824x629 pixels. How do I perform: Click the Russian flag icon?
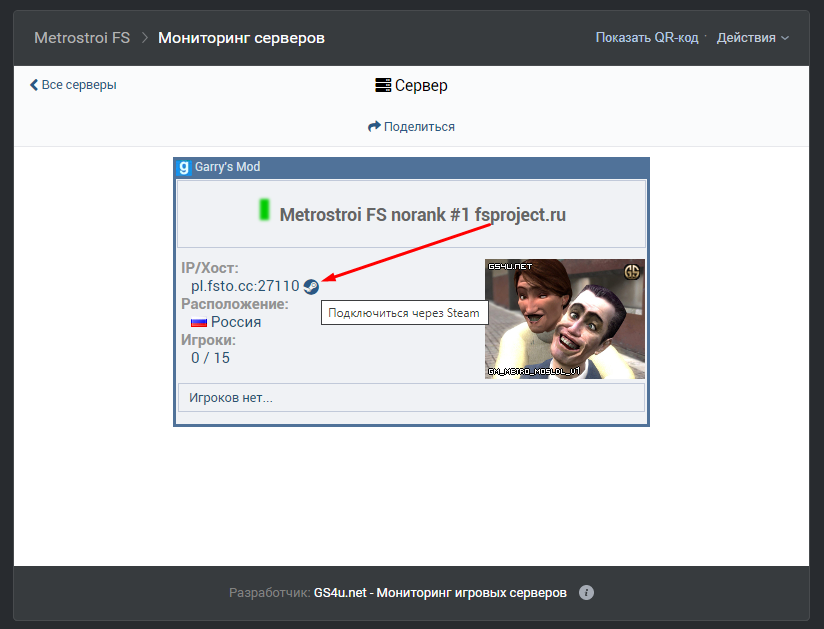click(x=199, y=322)
